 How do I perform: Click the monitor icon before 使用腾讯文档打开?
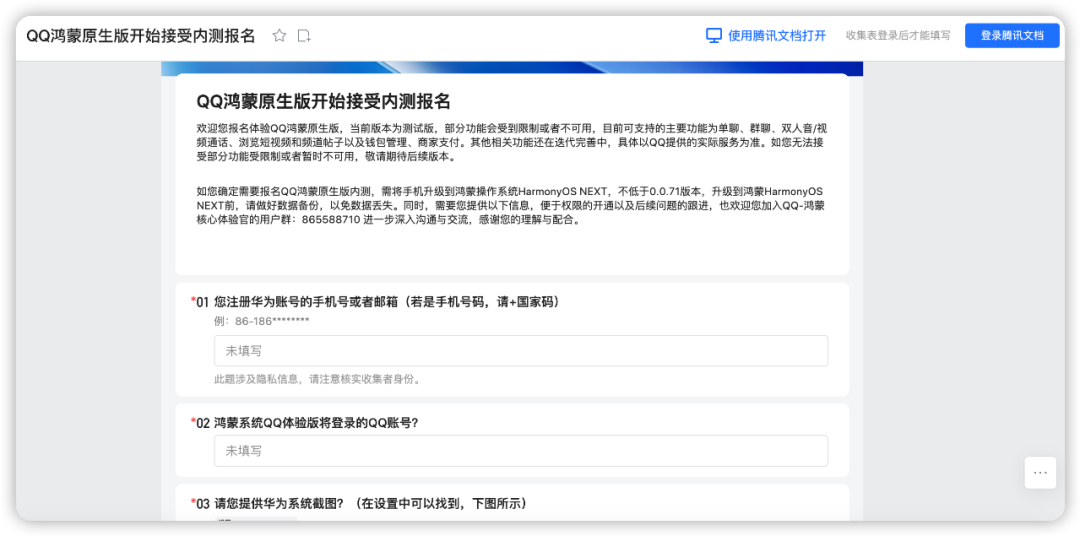[714, 36]
